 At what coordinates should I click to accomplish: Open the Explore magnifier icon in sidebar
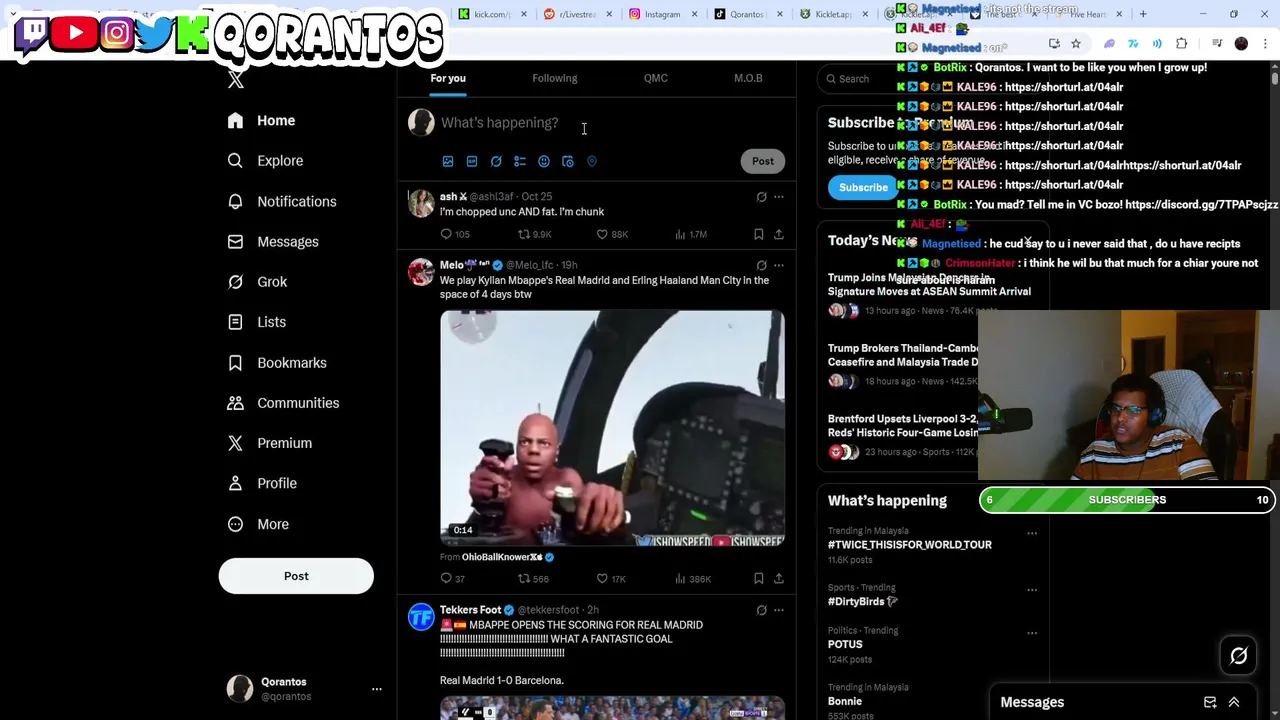coord(235,160)
